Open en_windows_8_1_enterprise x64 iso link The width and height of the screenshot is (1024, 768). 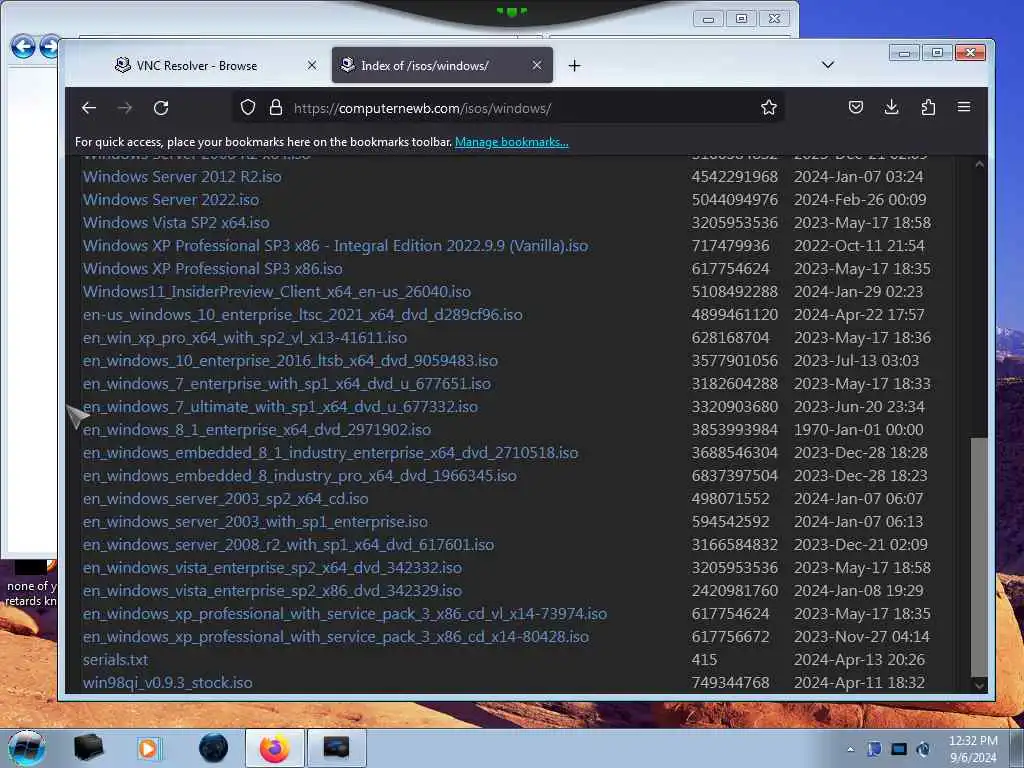point(257,430)
